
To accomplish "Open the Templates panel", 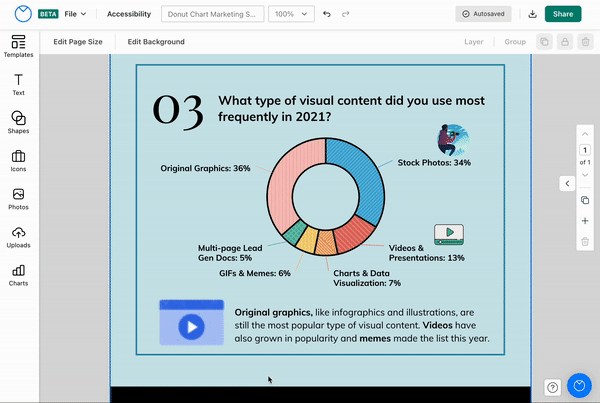I will [x=18, y=46].
